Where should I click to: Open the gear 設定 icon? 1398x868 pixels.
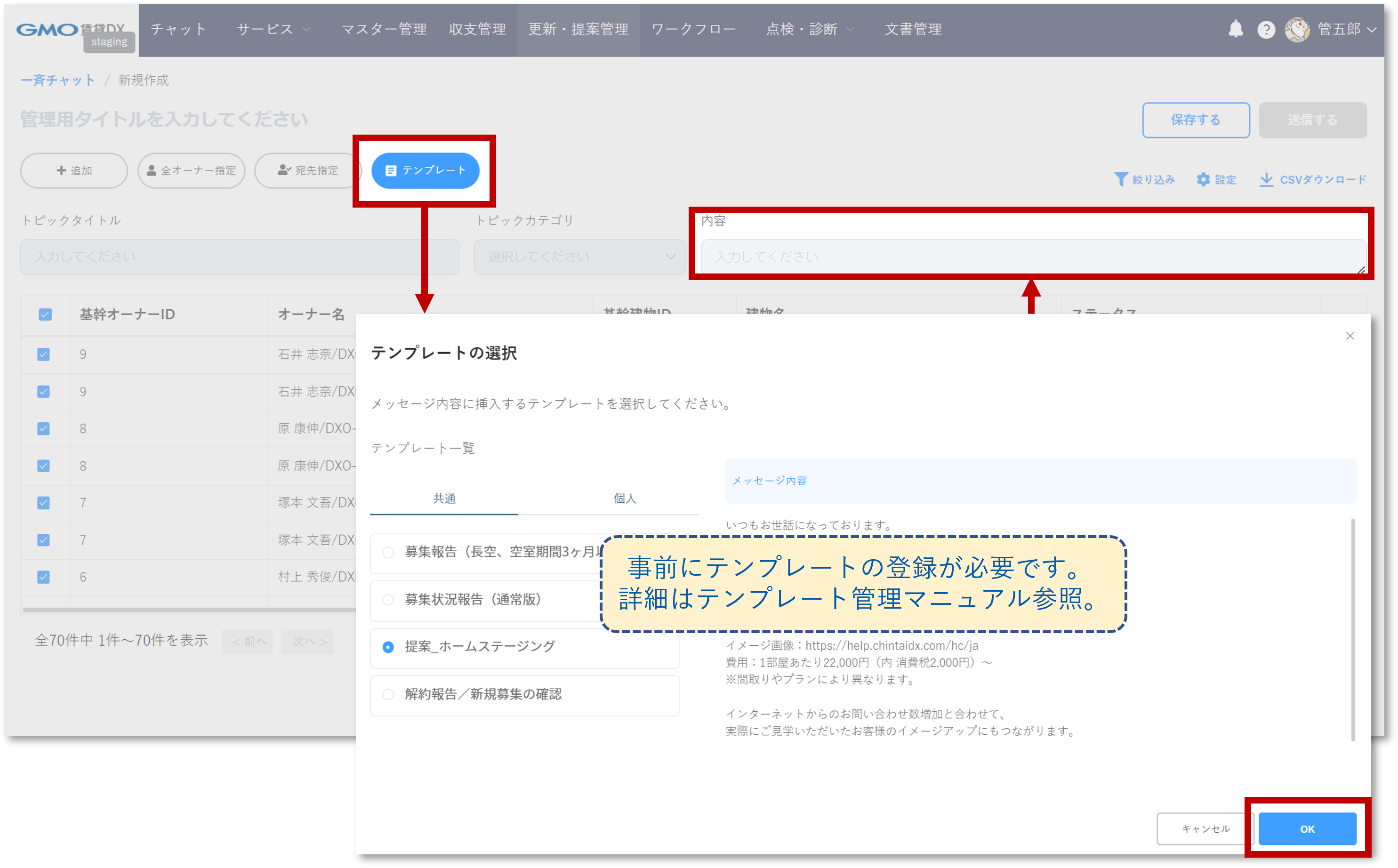click(1203, 180)
